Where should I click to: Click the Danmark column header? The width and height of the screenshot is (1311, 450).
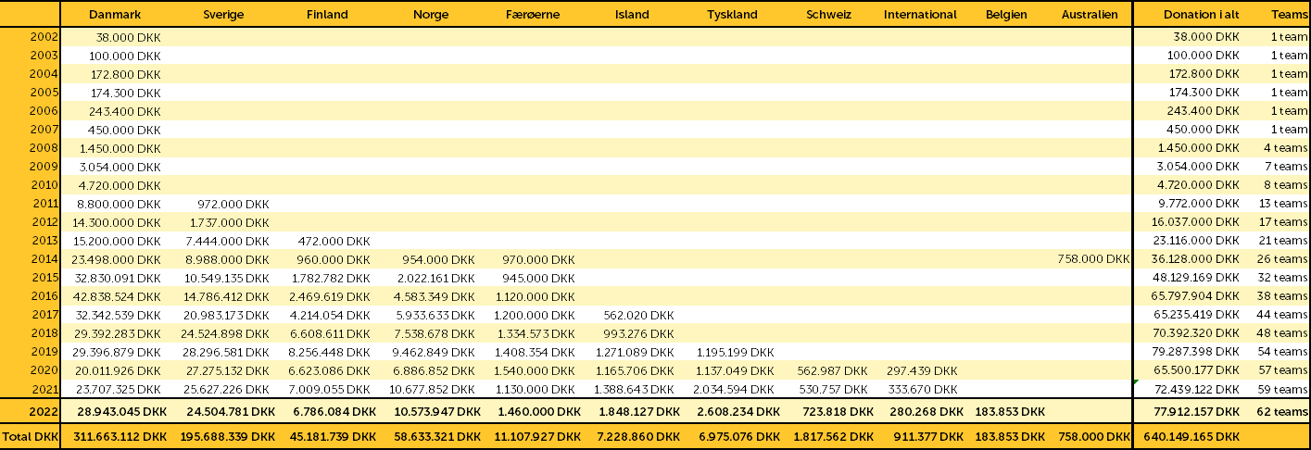(x=114, y=15)
